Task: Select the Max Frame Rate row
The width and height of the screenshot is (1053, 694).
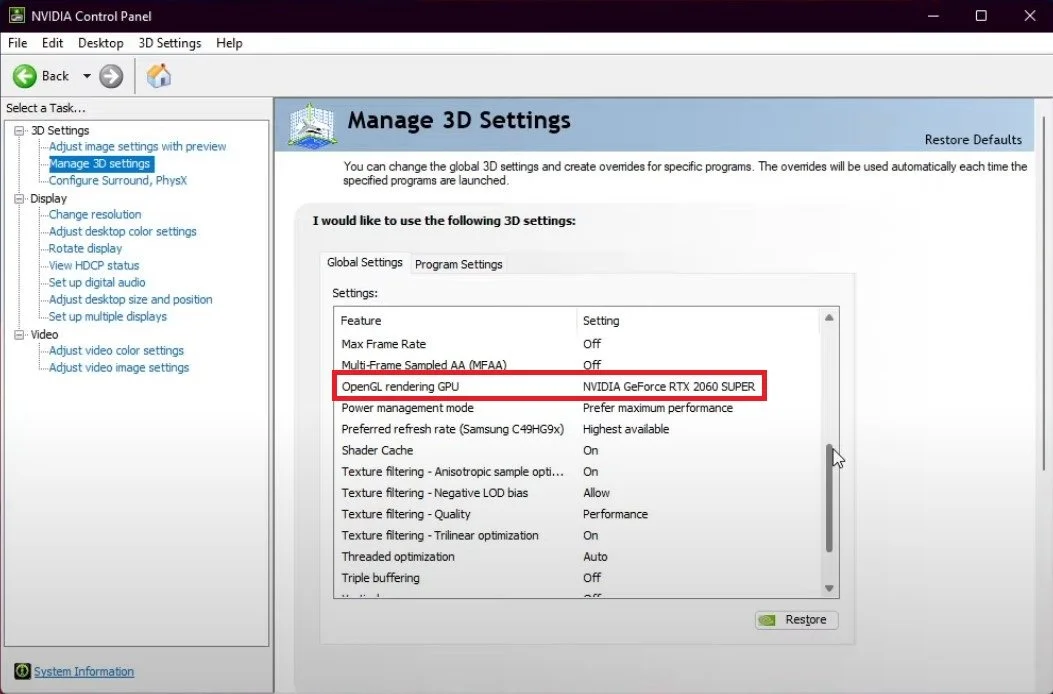Action: click(578, 344)
